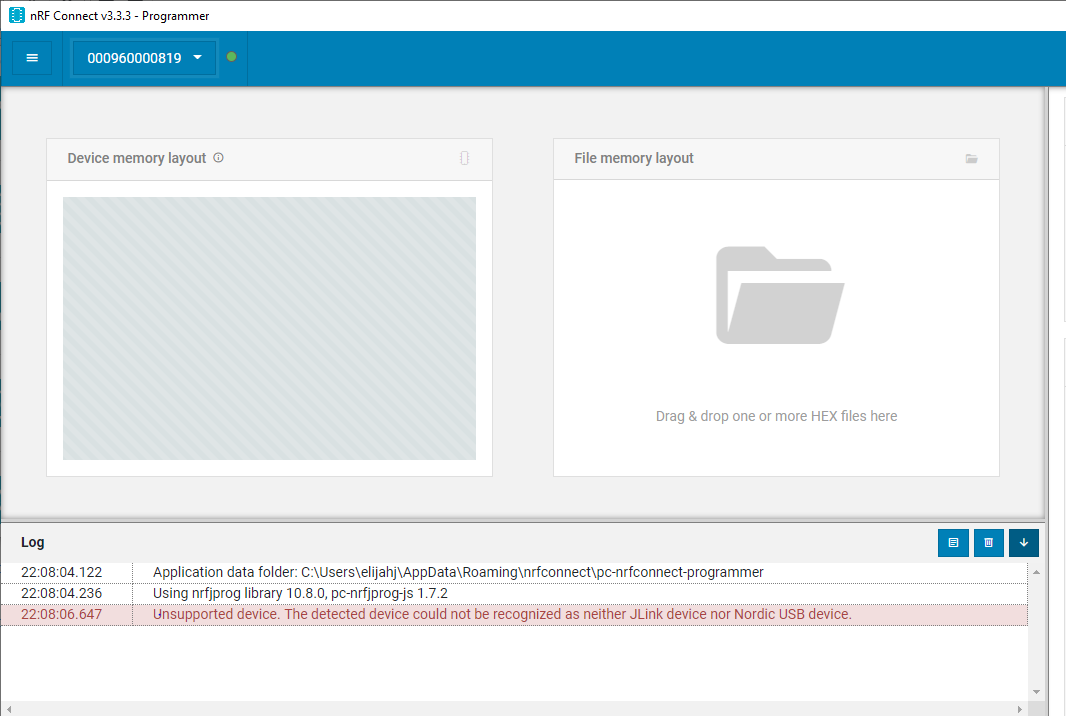
Task: Select the device memory layout striped area
Action: [269, 328]
